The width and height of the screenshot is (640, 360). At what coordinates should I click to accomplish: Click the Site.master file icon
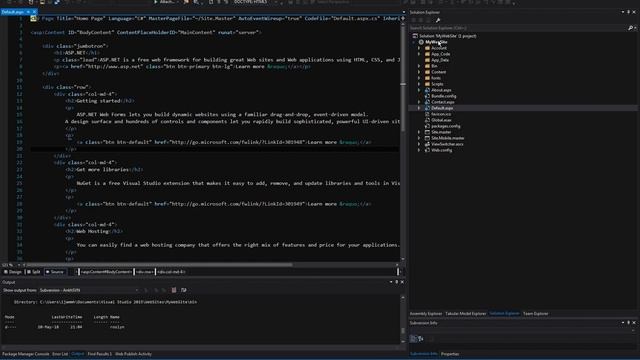[x=427, y=132]
